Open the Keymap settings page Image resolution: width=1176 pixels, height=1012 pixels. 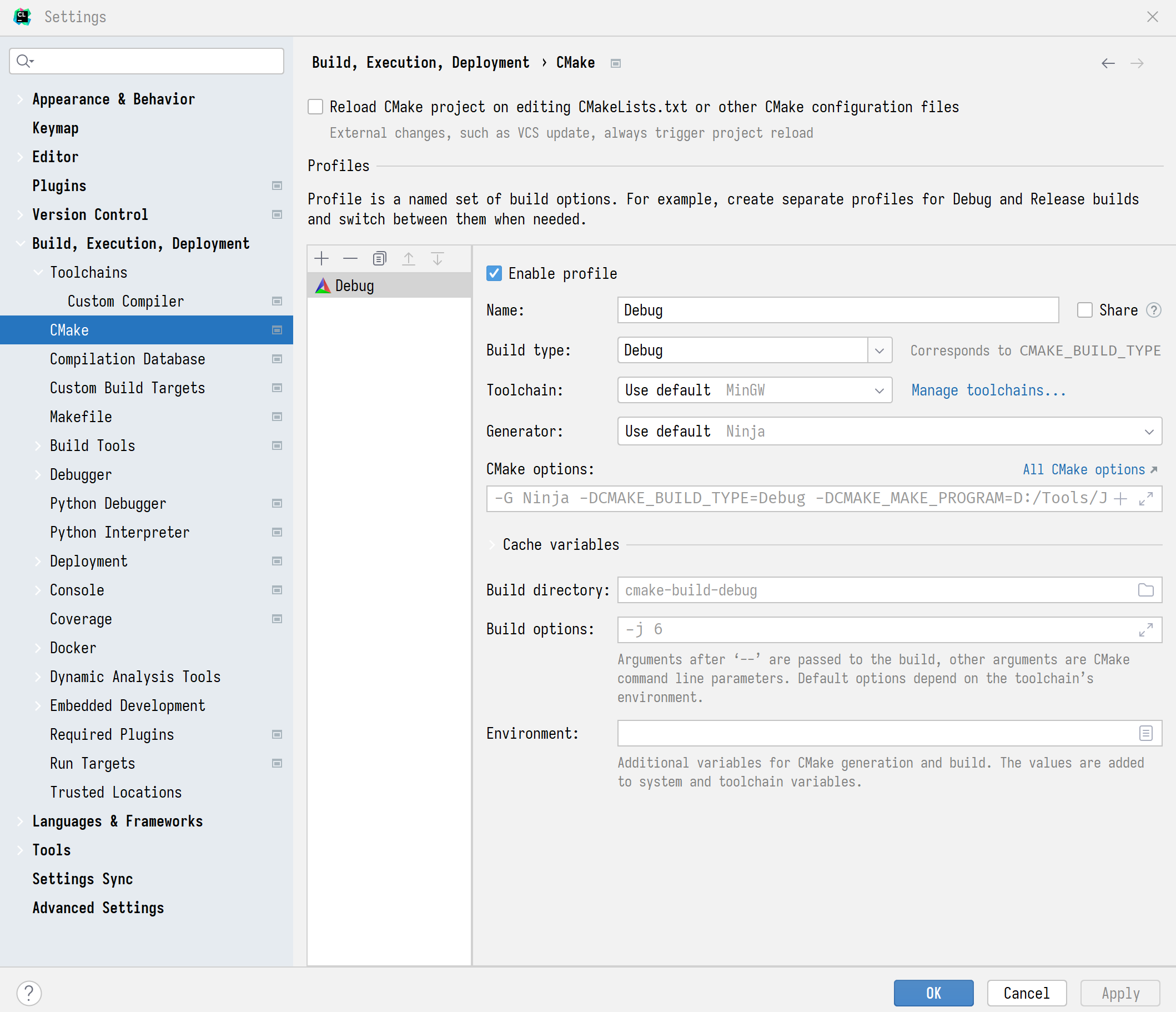click(56, 128)
